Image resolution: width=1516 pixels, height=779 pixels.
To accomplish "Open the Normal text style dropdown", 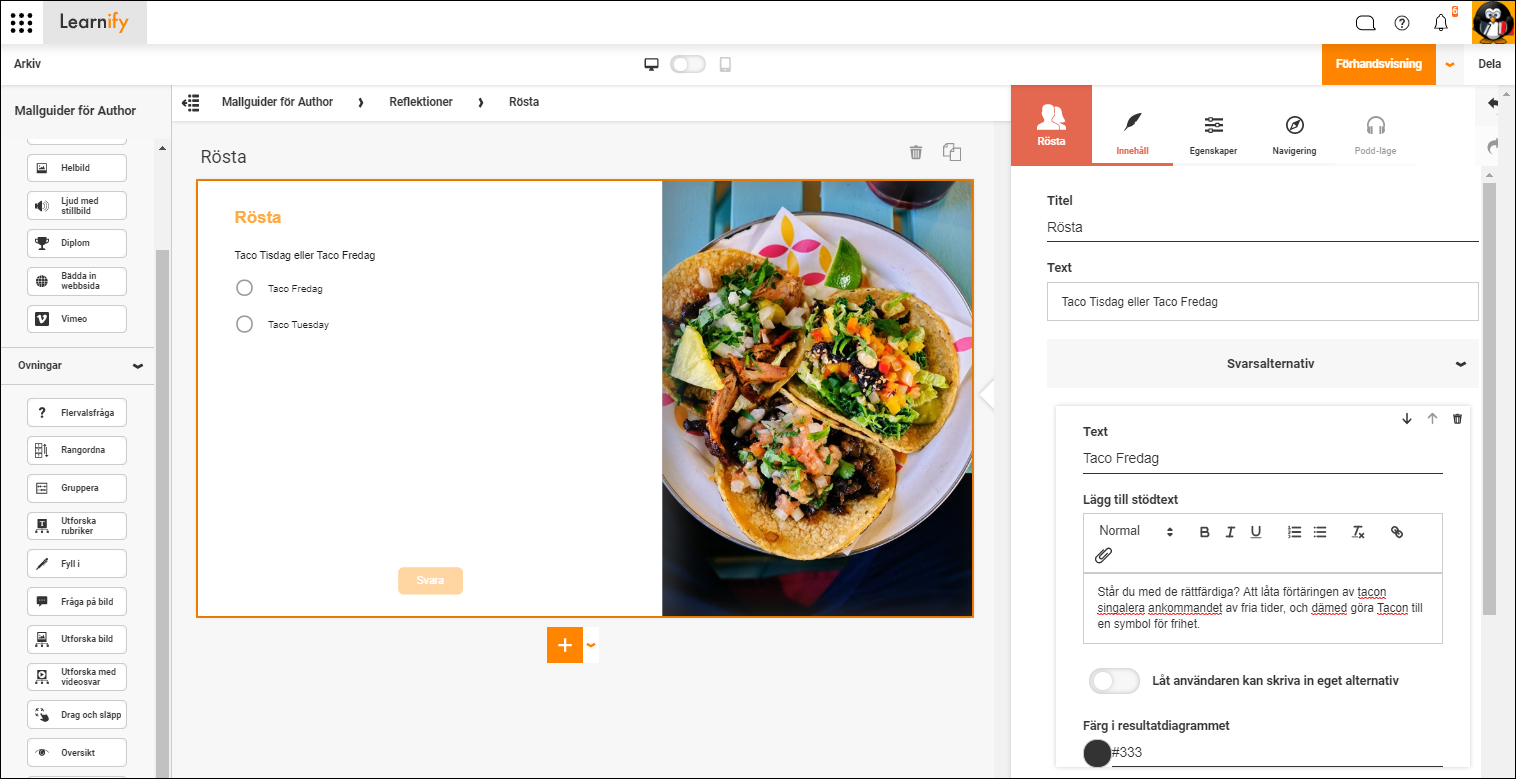I will [x=1136, y=531].
